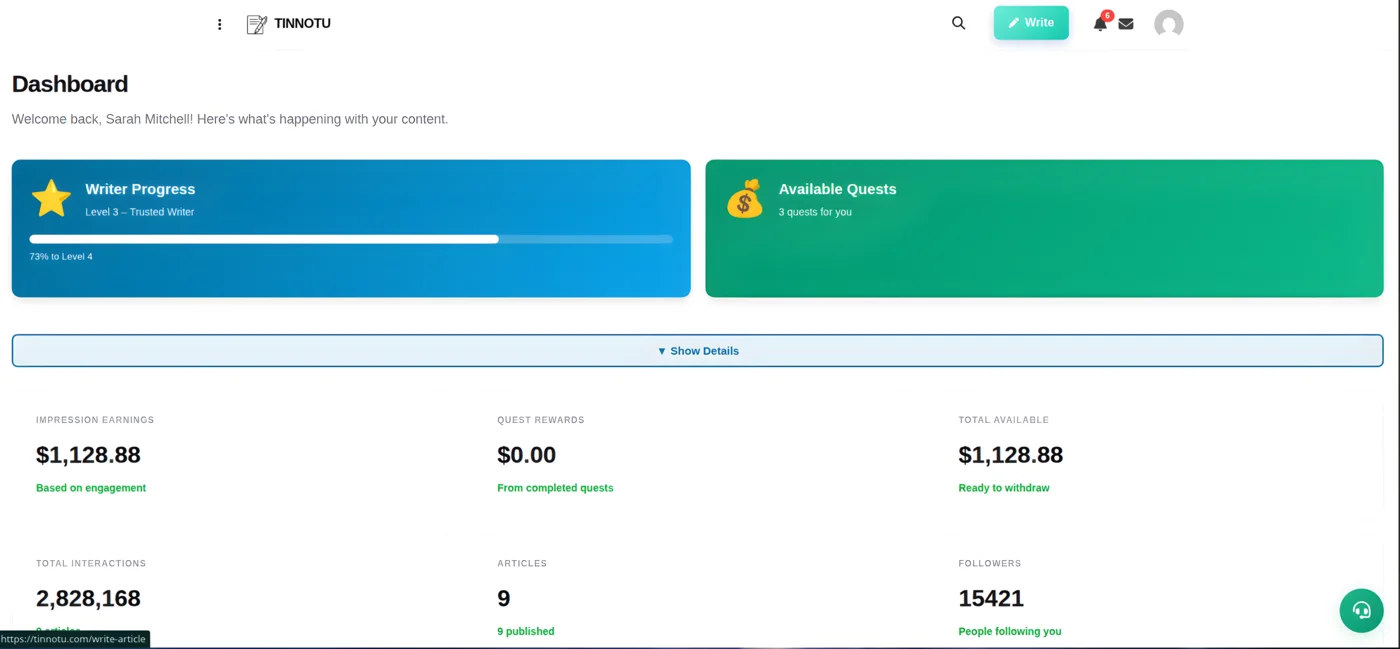Click the Impression Earnings $1,128.88 value

tap(88, 455)
